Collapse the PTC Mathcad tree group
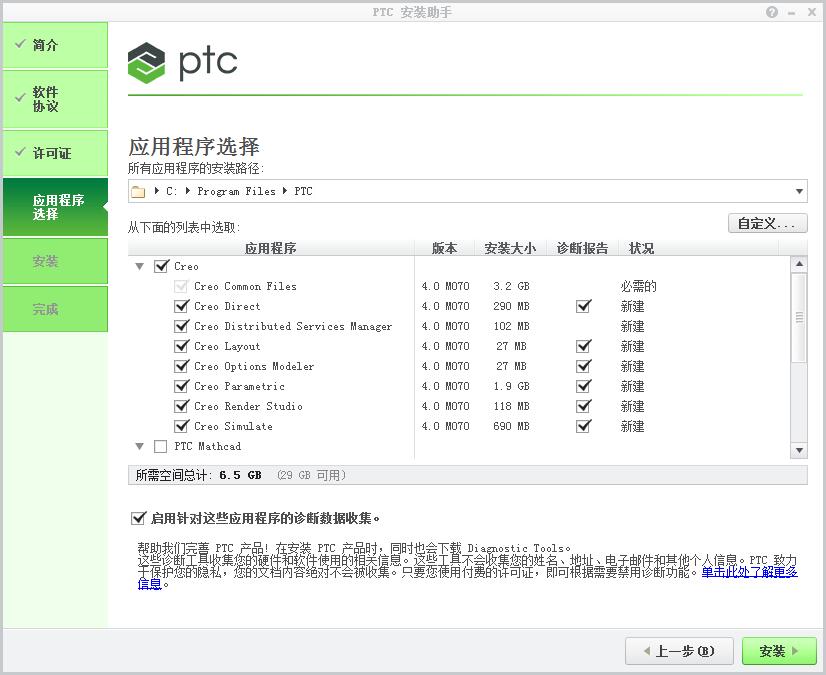Viewport: 826px width, 675px height. (140, 447)
